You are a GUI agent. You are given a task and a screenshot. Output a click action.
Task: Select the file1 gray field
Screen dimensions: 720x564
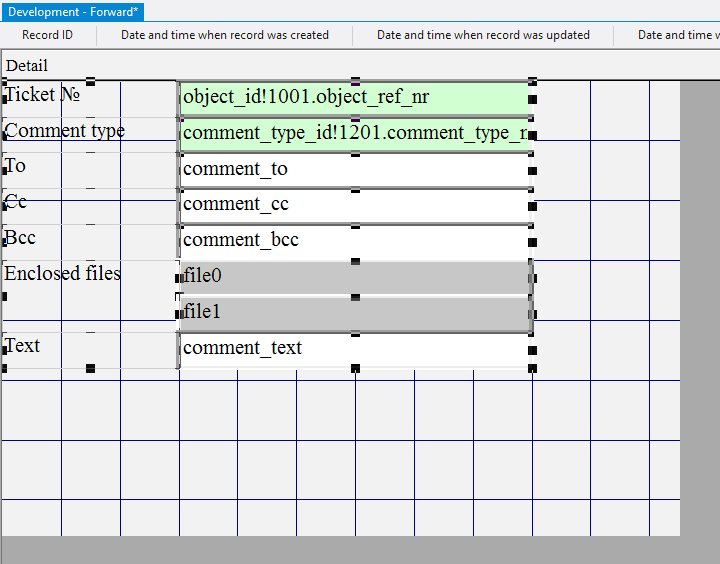pyautogui.click(x=355, y=313)
